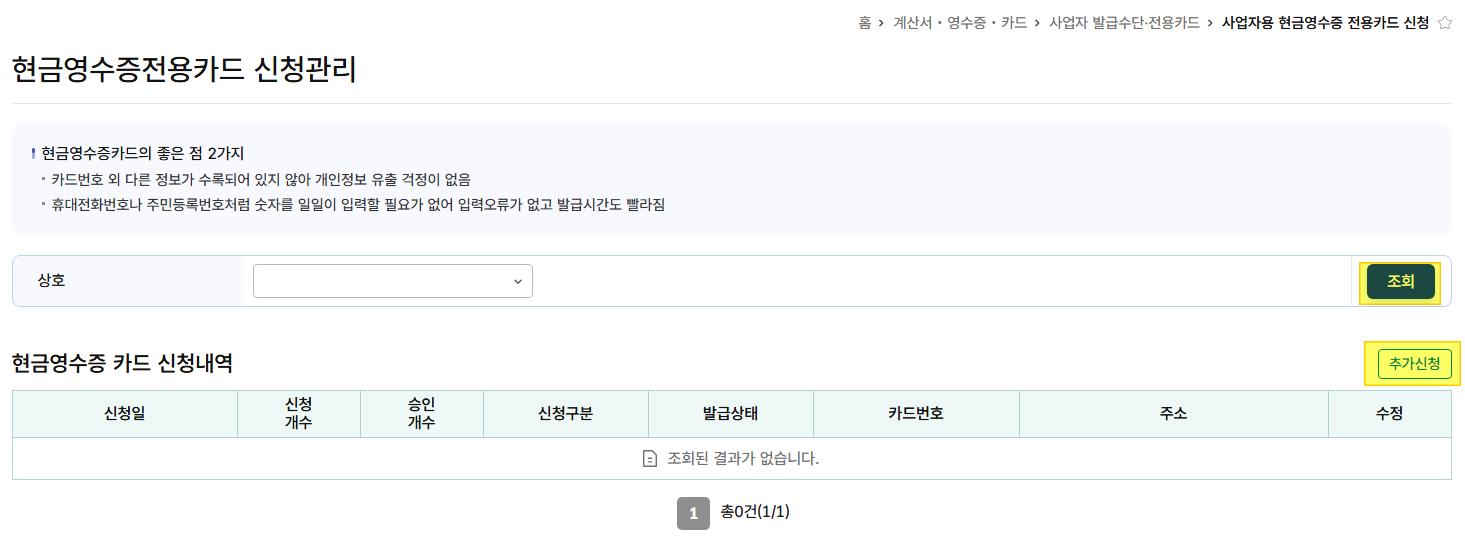Click the 신청개수 column header
Screen dimensions: 1465x540
click(299, 414)
